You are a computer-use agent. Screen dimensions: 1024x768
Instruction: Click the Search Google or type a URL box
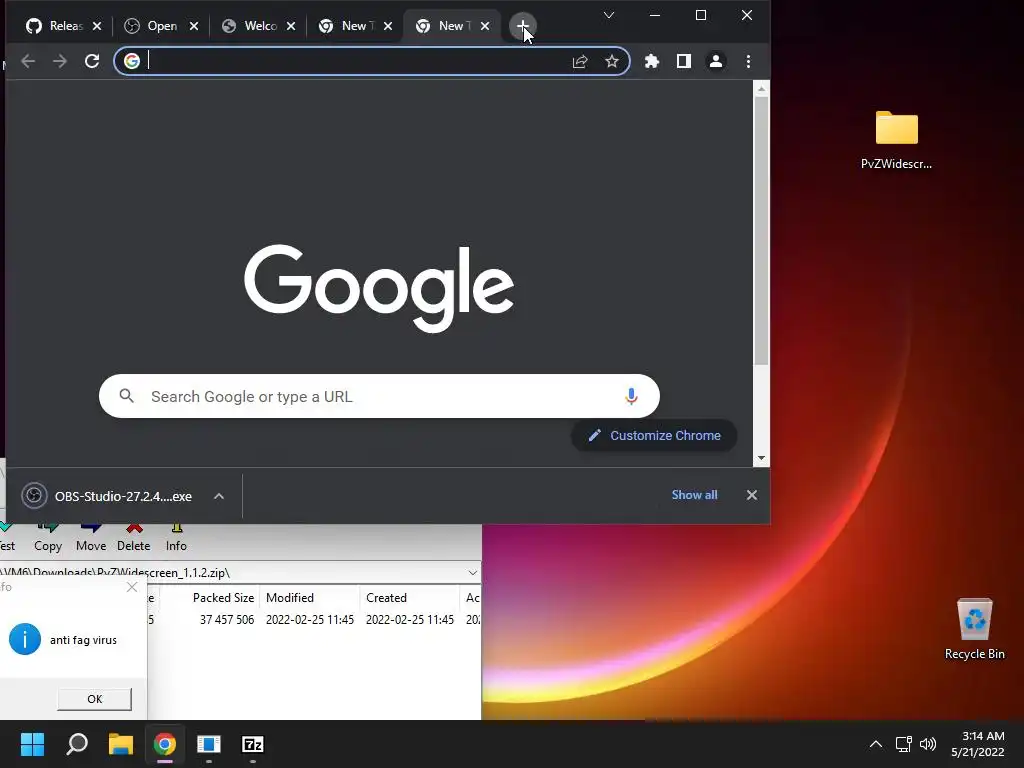[x=379, y=396]
